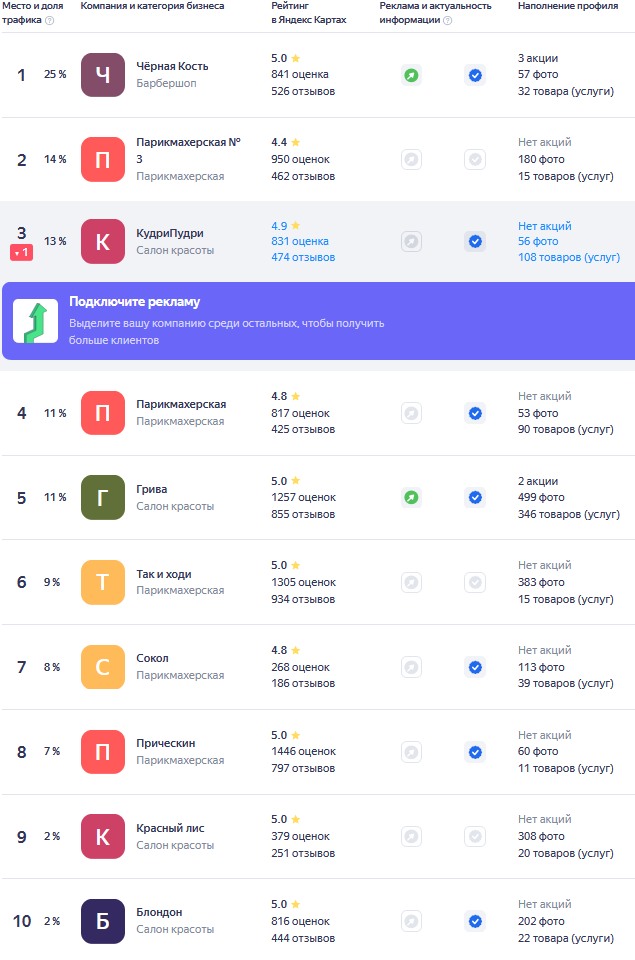Click the blue verified checkmark for Сокол
The image size is (635, 960).
pos(475,667)
